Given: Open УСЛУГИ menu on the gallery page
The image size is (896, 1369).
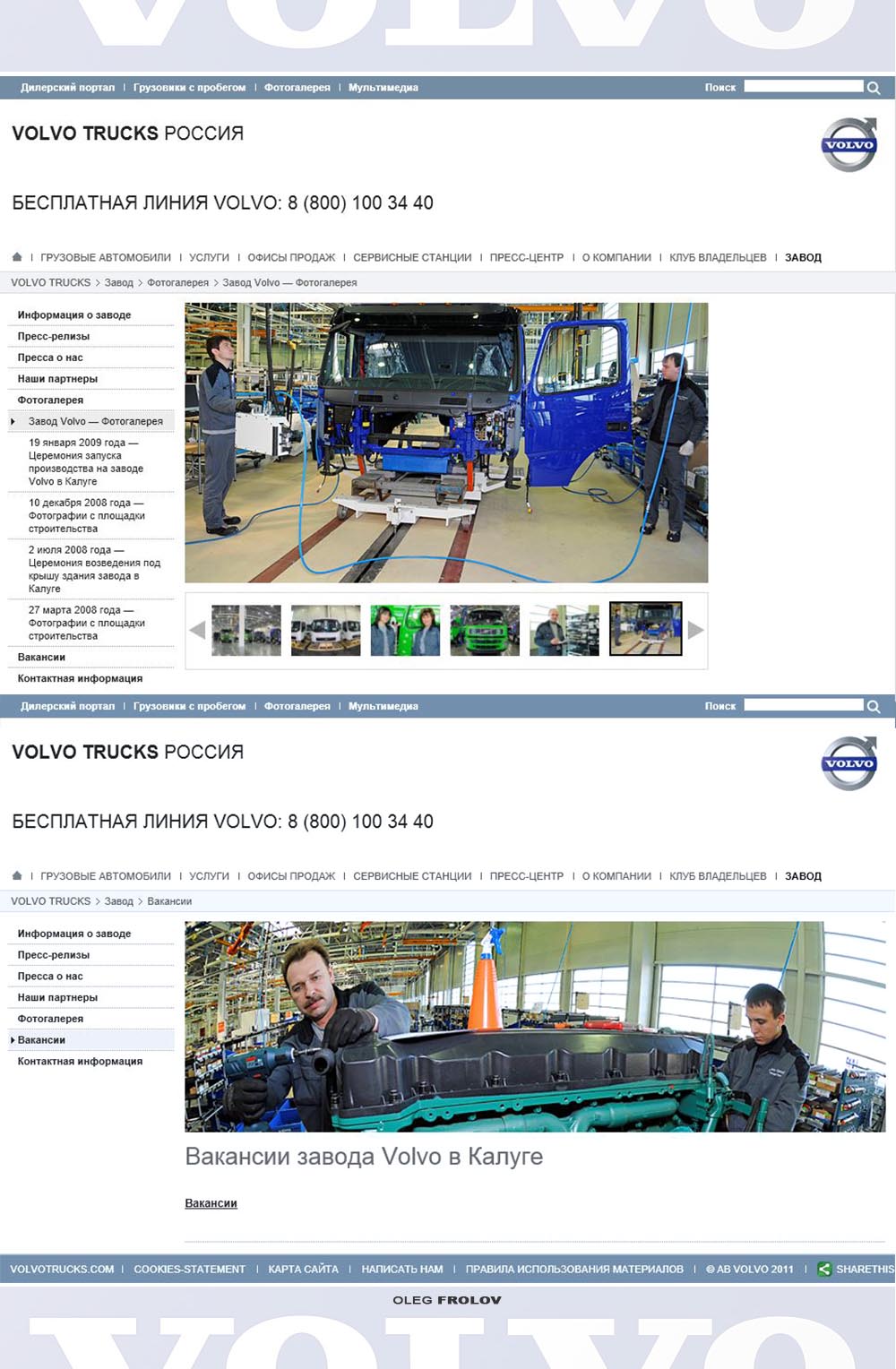Looking at the screenshot, I should pyautogui.click(x=210, y=257).
